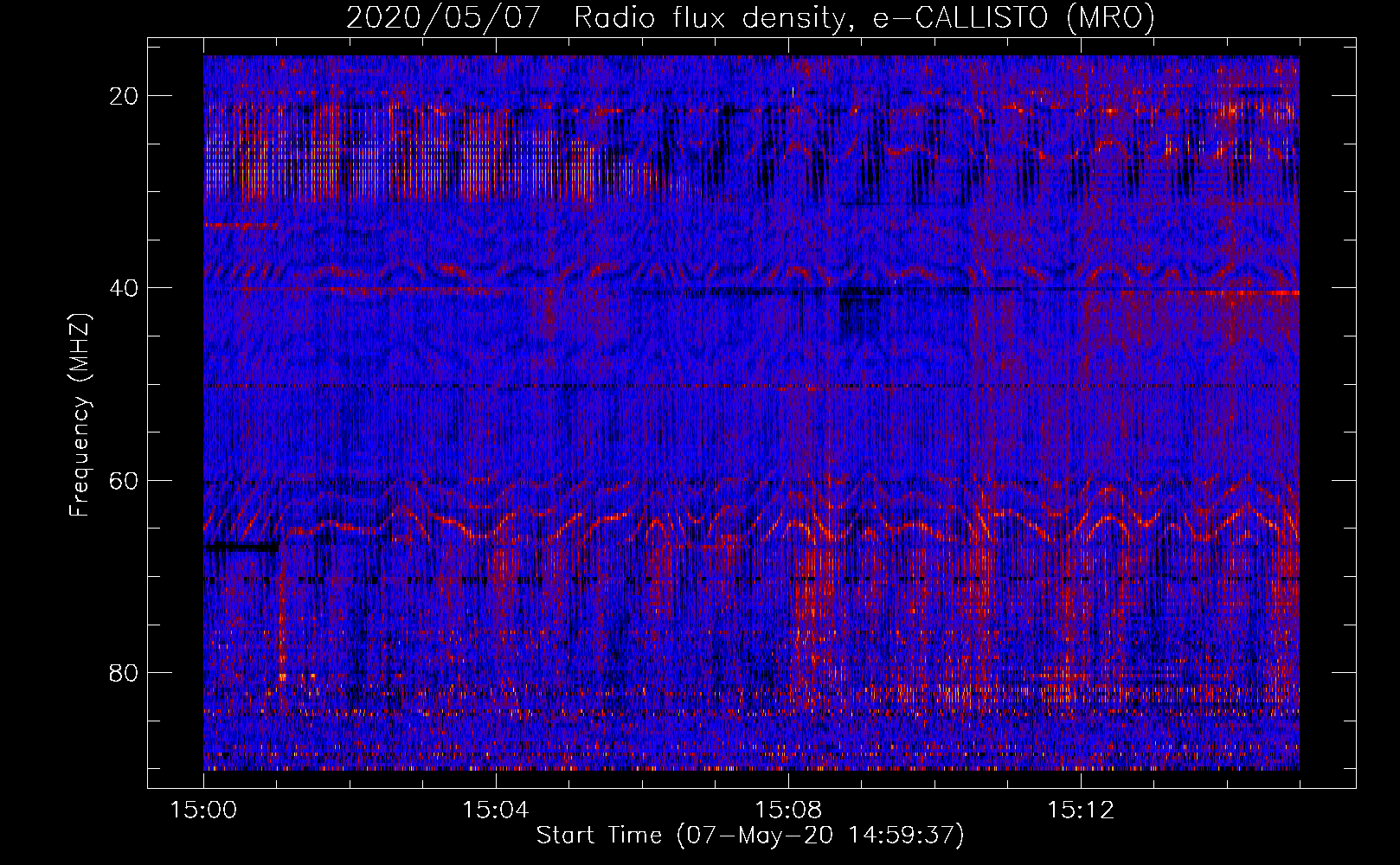Select the '80' frequency tick label
1400x865 pixels.
[x=124, y=672]
